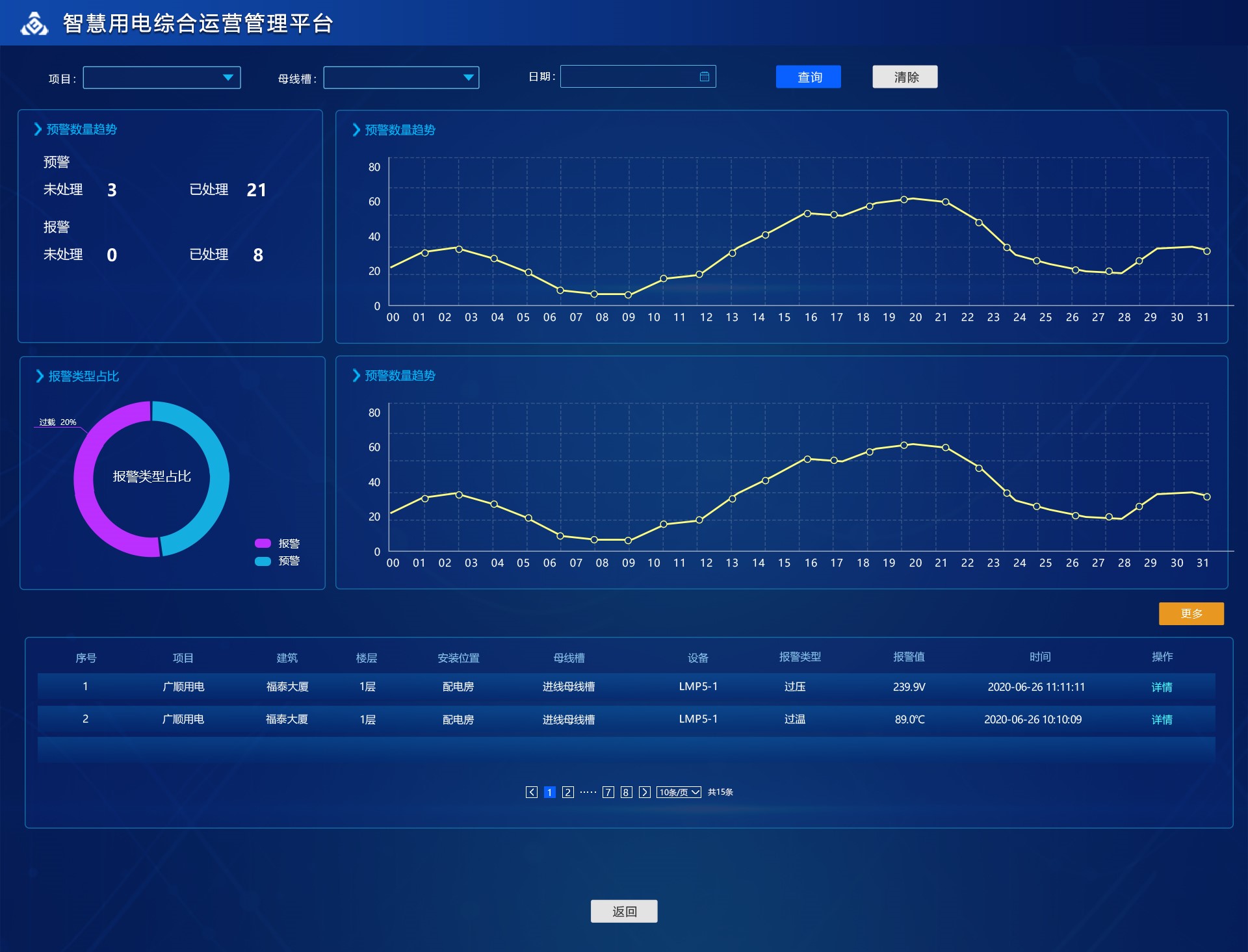Open the 10条/页 page size selector

click(x=678, y=792)
